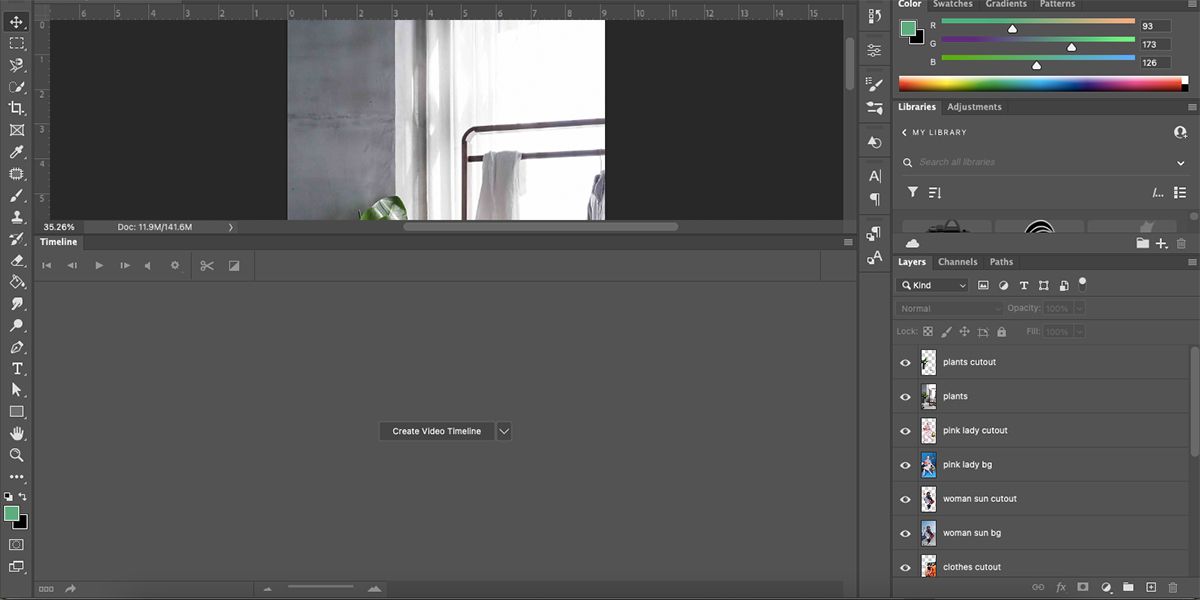Select the Clone Stamp tool
This screenshot has width=1200, height=600.
click(17, 217)
